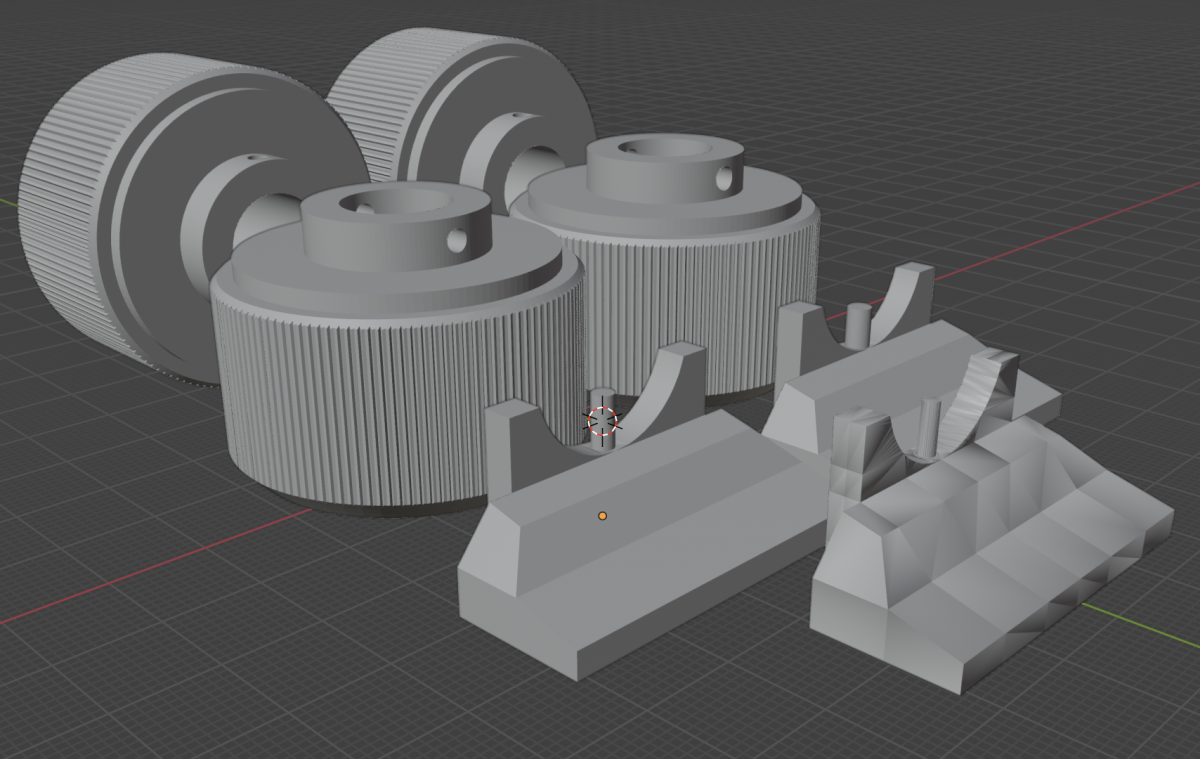Select the orange origin dot on the bracket
This screenshot has width=1200, height=759.
click(602, 516)
